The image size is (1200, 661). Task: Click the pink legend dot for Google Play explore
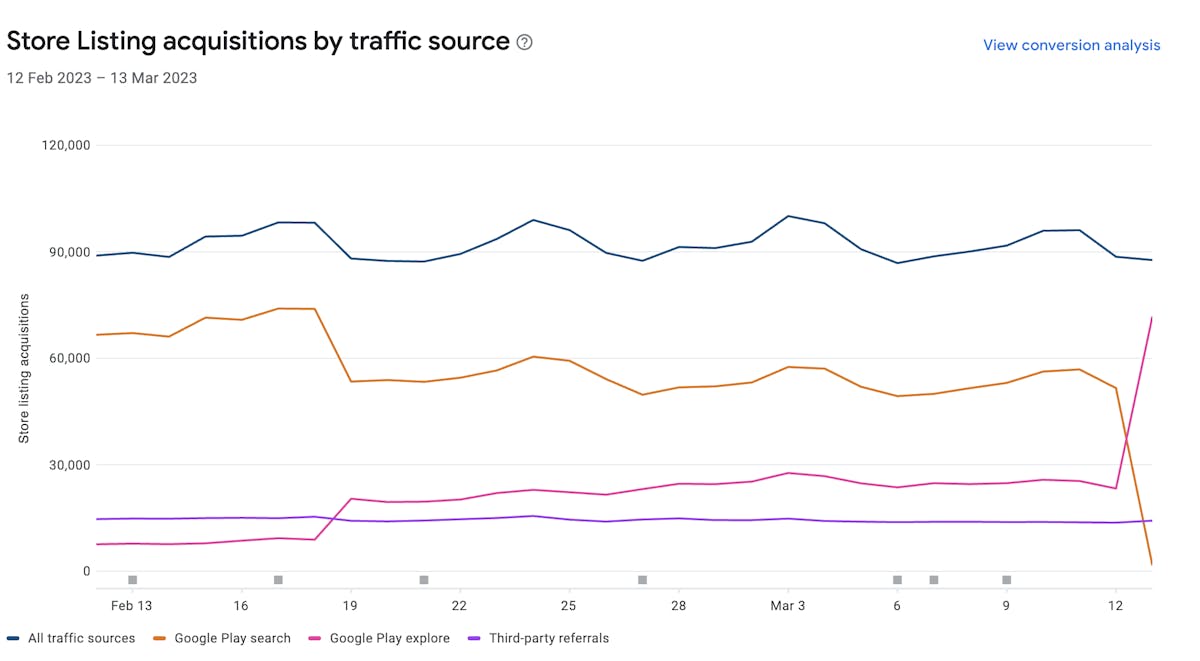coord(316,638)
